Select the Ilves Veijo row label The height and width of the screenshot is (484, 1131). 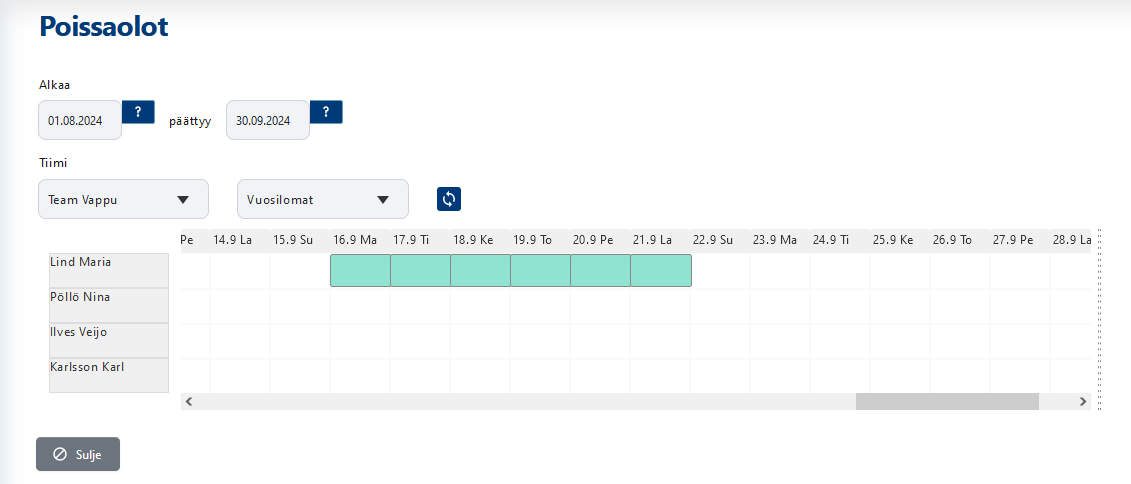[x=108, y=340]
